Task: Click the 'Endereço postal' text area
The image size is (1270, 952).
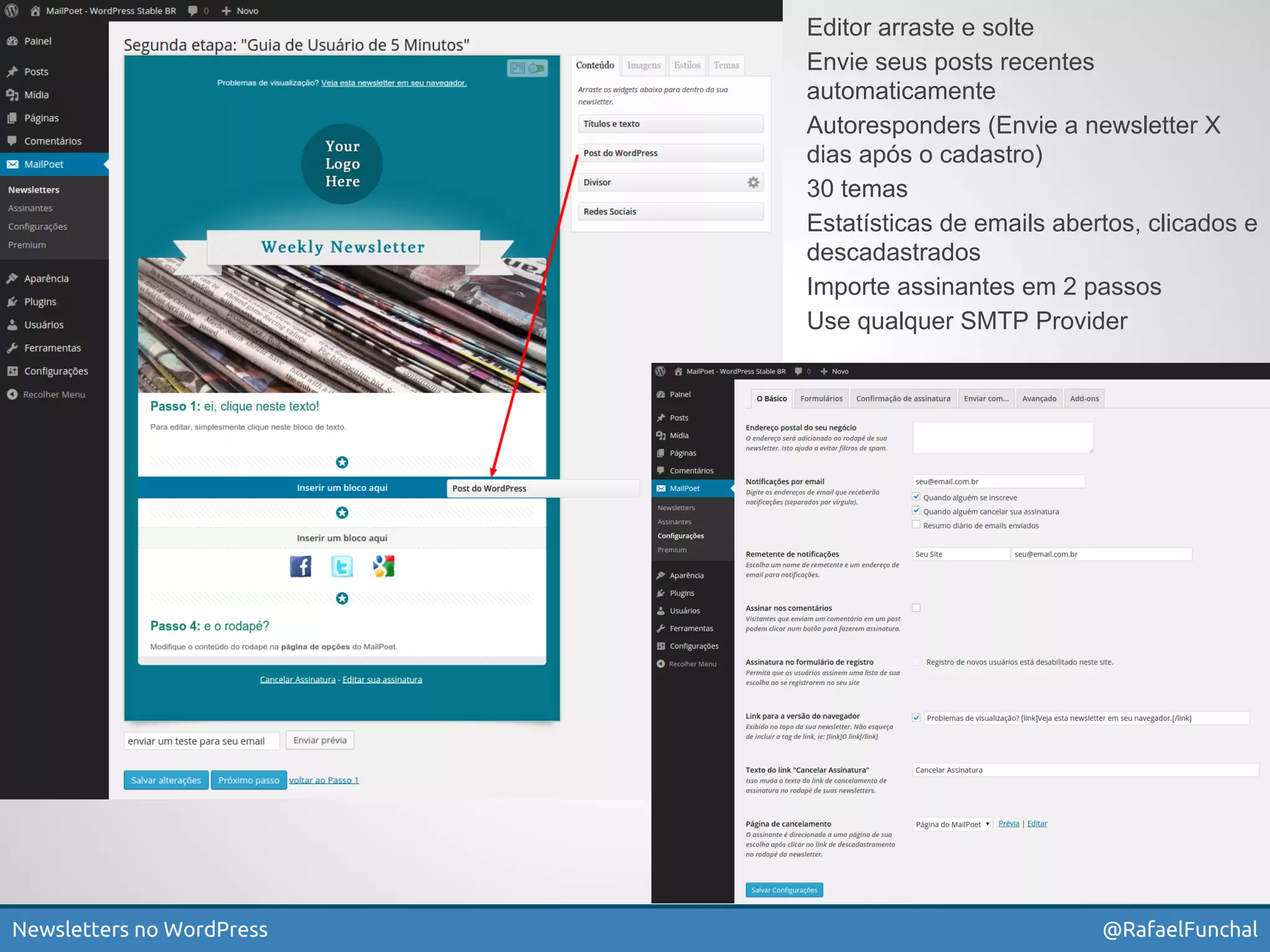Action: pyautogui.click(x=1003, y=438)
